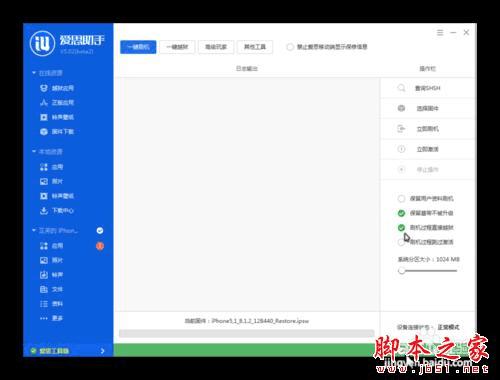
Task: Click Flash Now (立即刷机) action
Action: [427, 129]
